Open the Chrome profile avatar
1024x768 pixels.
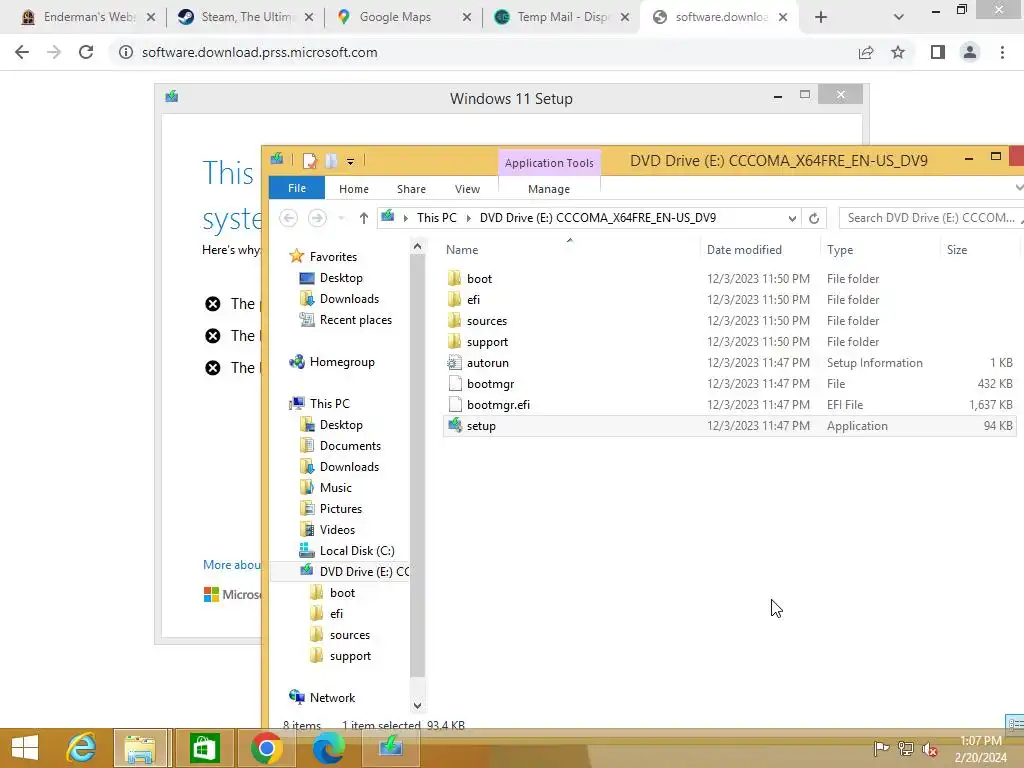point(970,52)
